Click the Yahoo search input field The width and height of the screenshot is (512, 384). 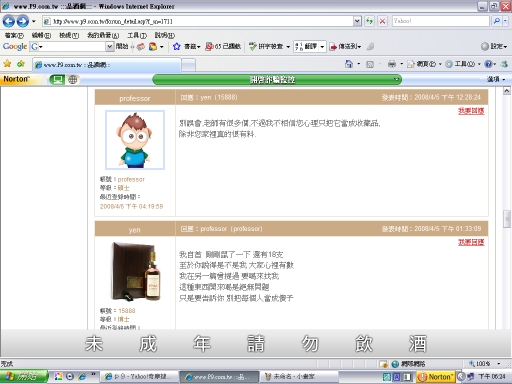tap(440, 21)
